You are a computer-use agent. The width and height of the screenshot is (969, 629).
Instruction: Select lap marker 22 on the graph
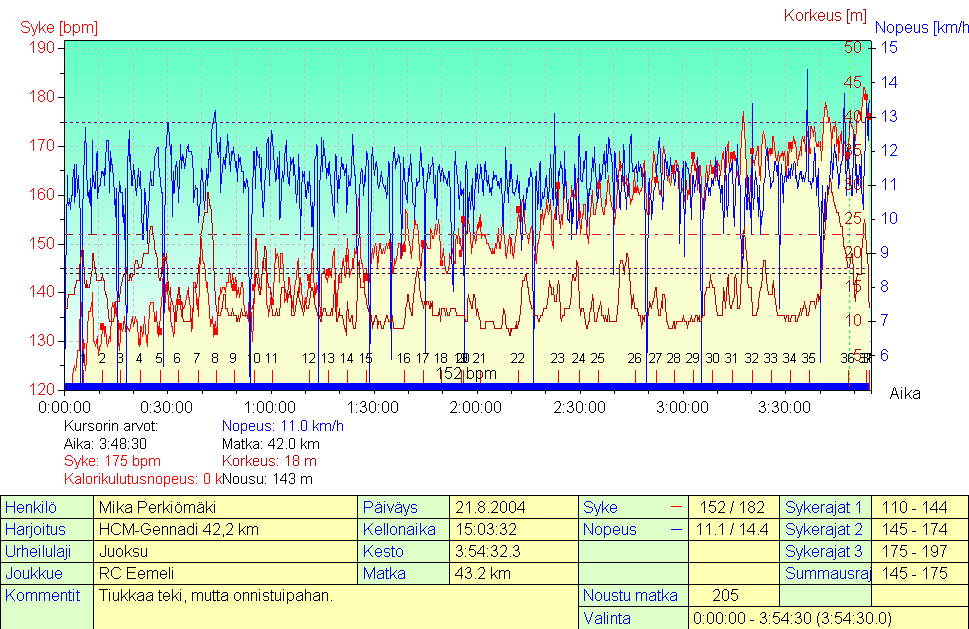[x=517, y=358]
